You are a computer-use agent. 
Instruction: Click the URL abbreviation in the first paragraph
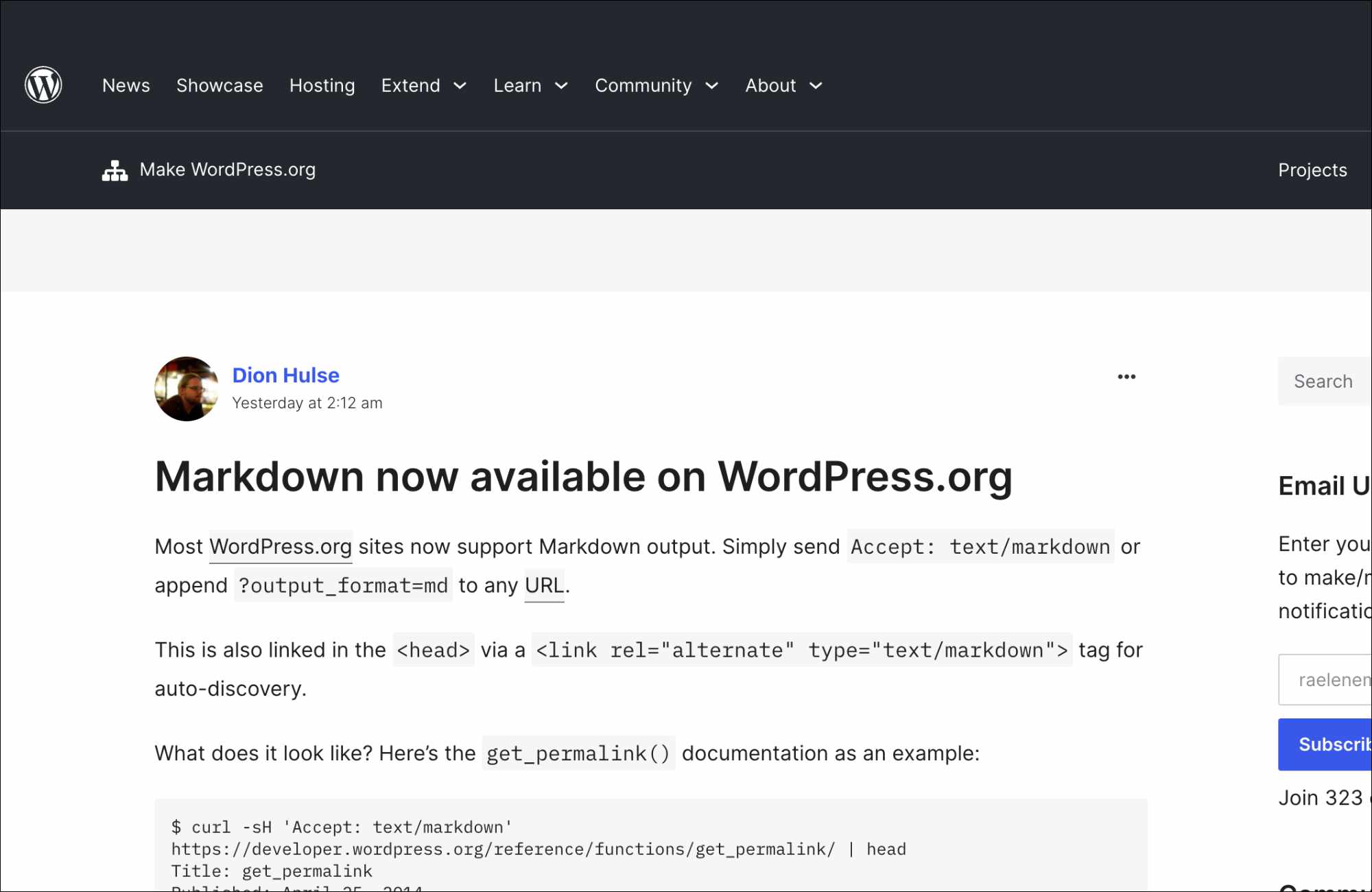[544, 585]
